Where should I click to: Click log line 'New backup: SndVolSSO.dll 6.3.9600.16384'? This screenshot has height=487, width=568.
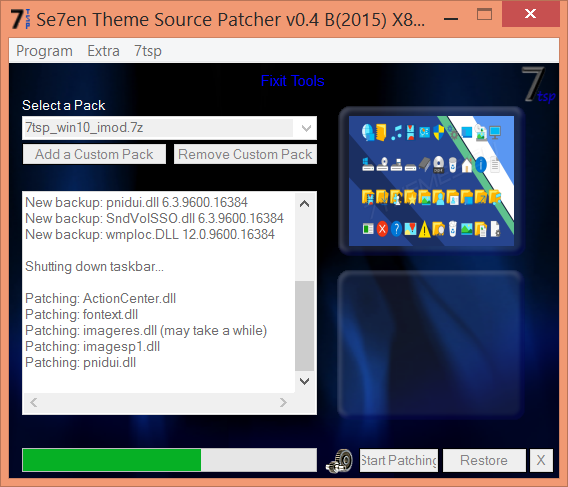pyautogui.click(x=154, y=218)
